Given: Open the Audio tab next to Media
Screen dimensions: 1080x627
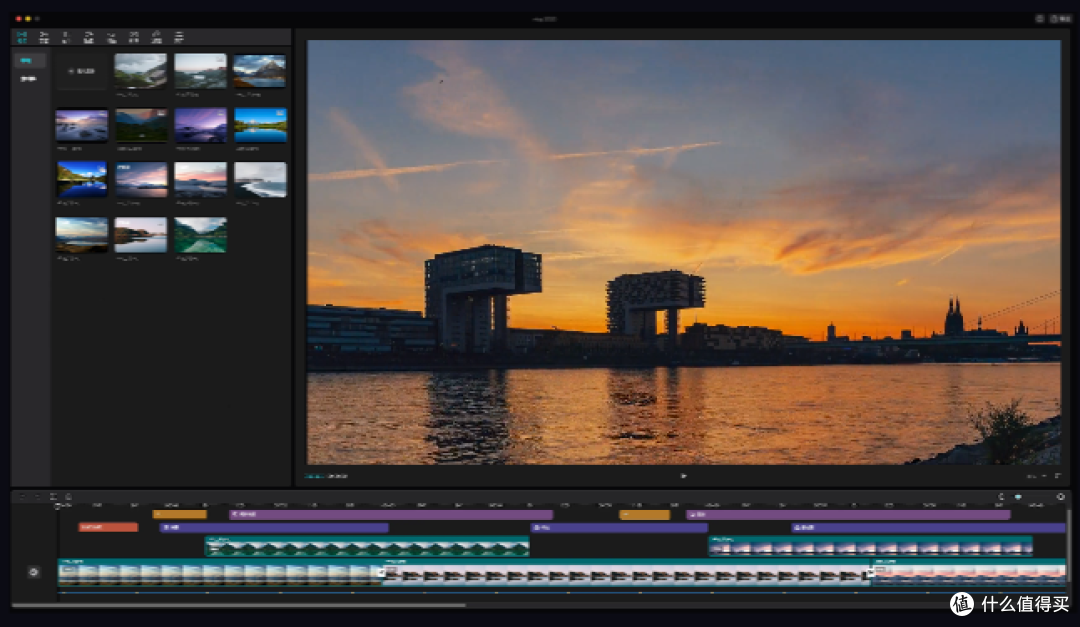Looking at the screenshot, I should click(44, 37).
